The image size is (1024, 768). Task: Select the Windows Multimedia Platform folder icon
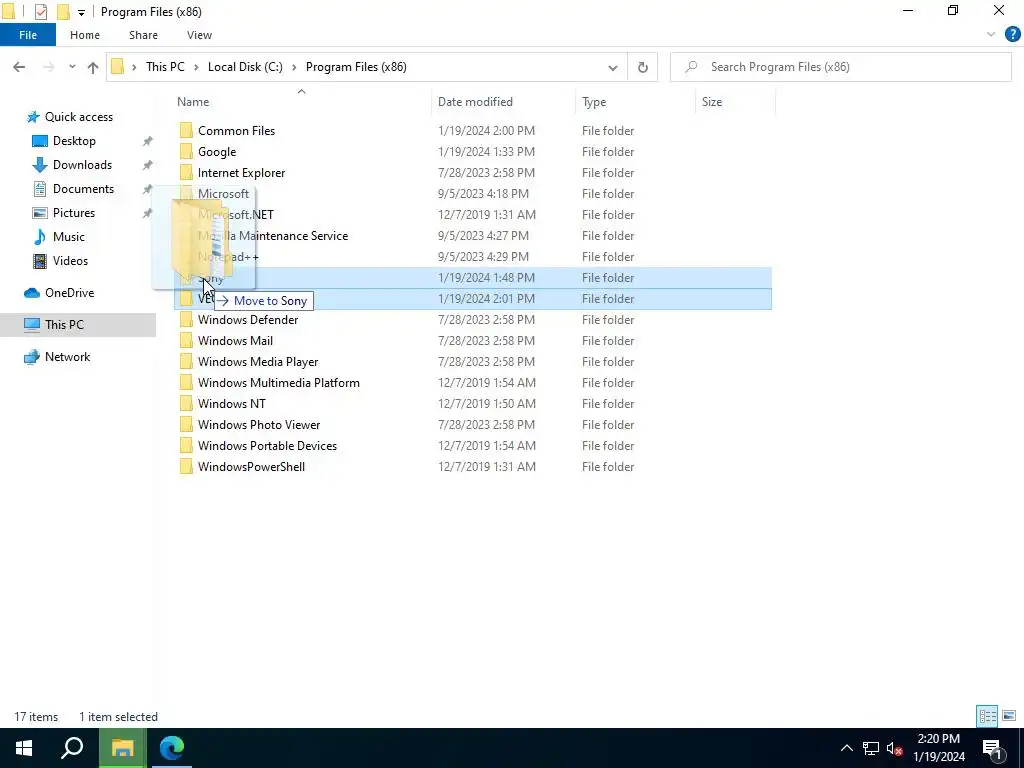click(187, 383)
